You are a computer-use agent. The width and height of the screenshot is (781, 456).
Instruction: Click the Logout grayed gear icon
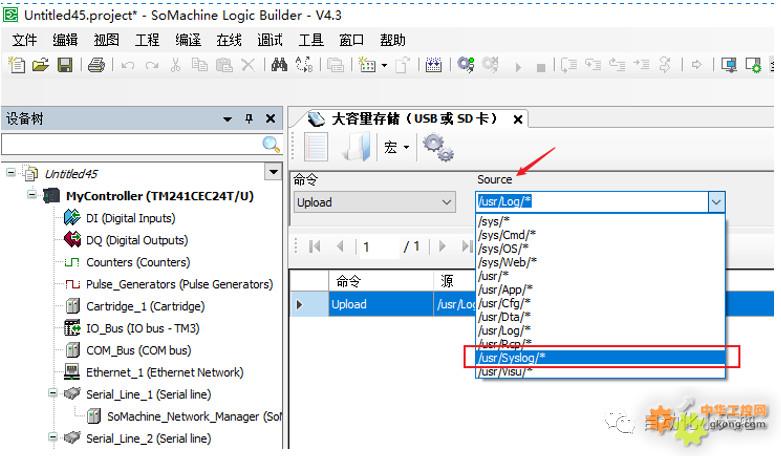(x=490, y=65)
